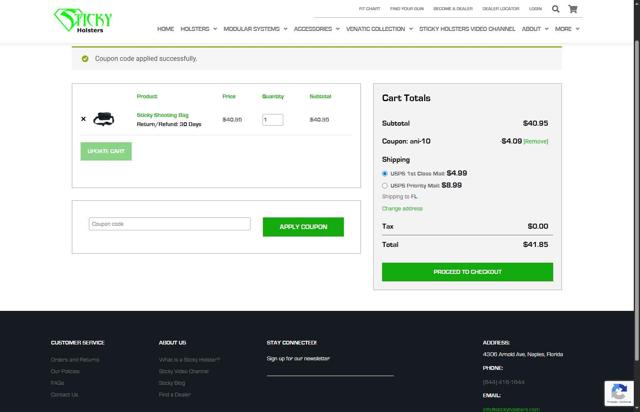
Task: Remove Sticky Shooting Bag with the X icon
Action: click(x=83, y=119)
